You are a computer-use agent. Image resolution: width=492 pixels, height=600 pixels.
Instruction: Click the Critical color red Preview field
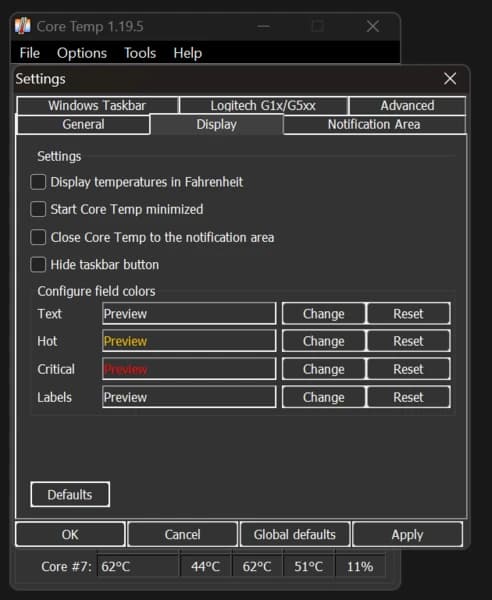[x=189, y=369]
